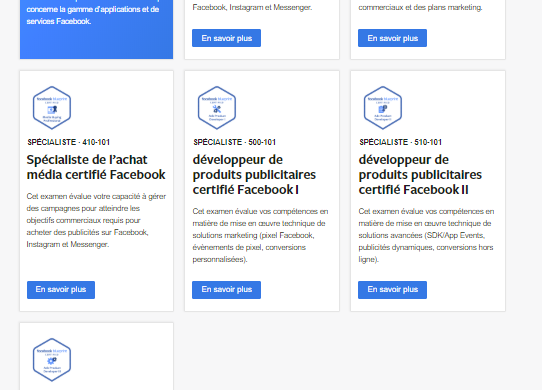
Task: Select the SPÉCIALISTE · 510-101 label
Action: (x=400, y=142)
